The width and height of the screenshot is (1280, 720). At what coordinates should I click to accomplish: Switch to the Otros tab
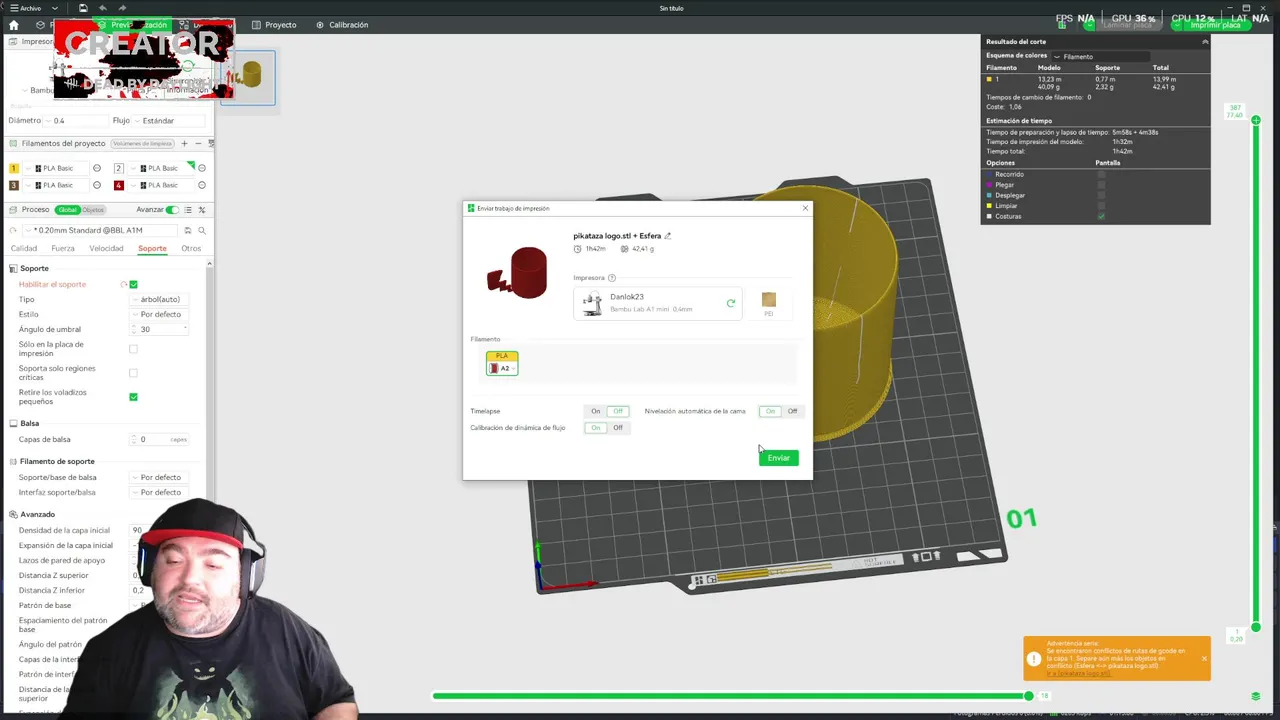click(x=191, y=248)
